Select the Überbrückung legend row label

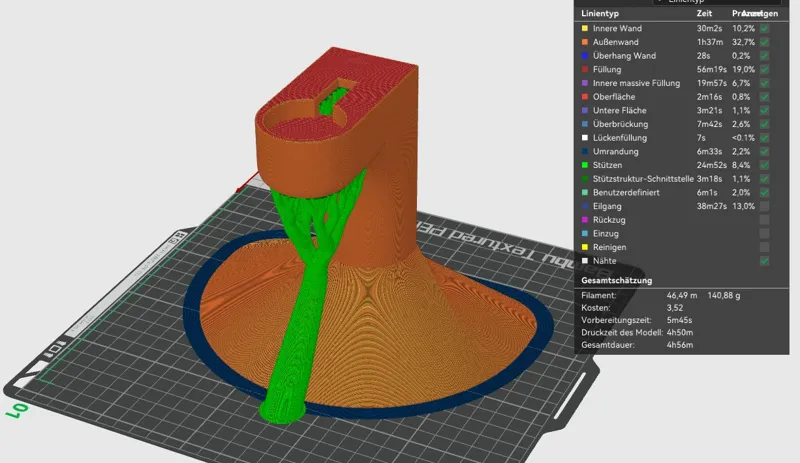620,124
